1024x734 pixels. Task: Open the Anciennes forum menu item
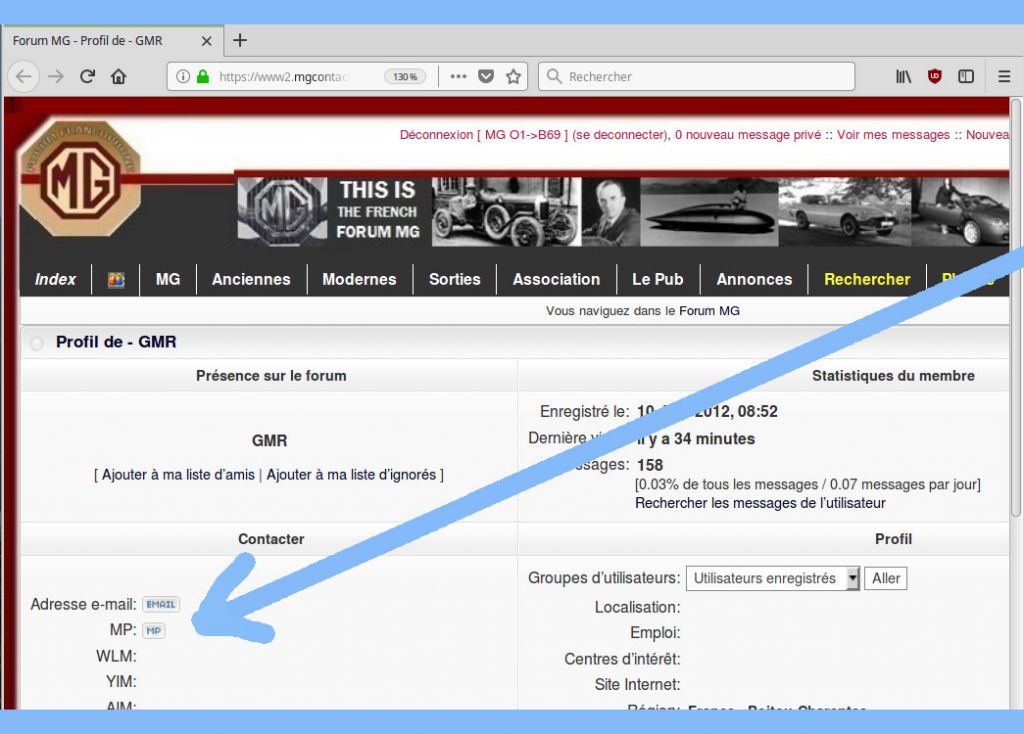tap(251, 279)
